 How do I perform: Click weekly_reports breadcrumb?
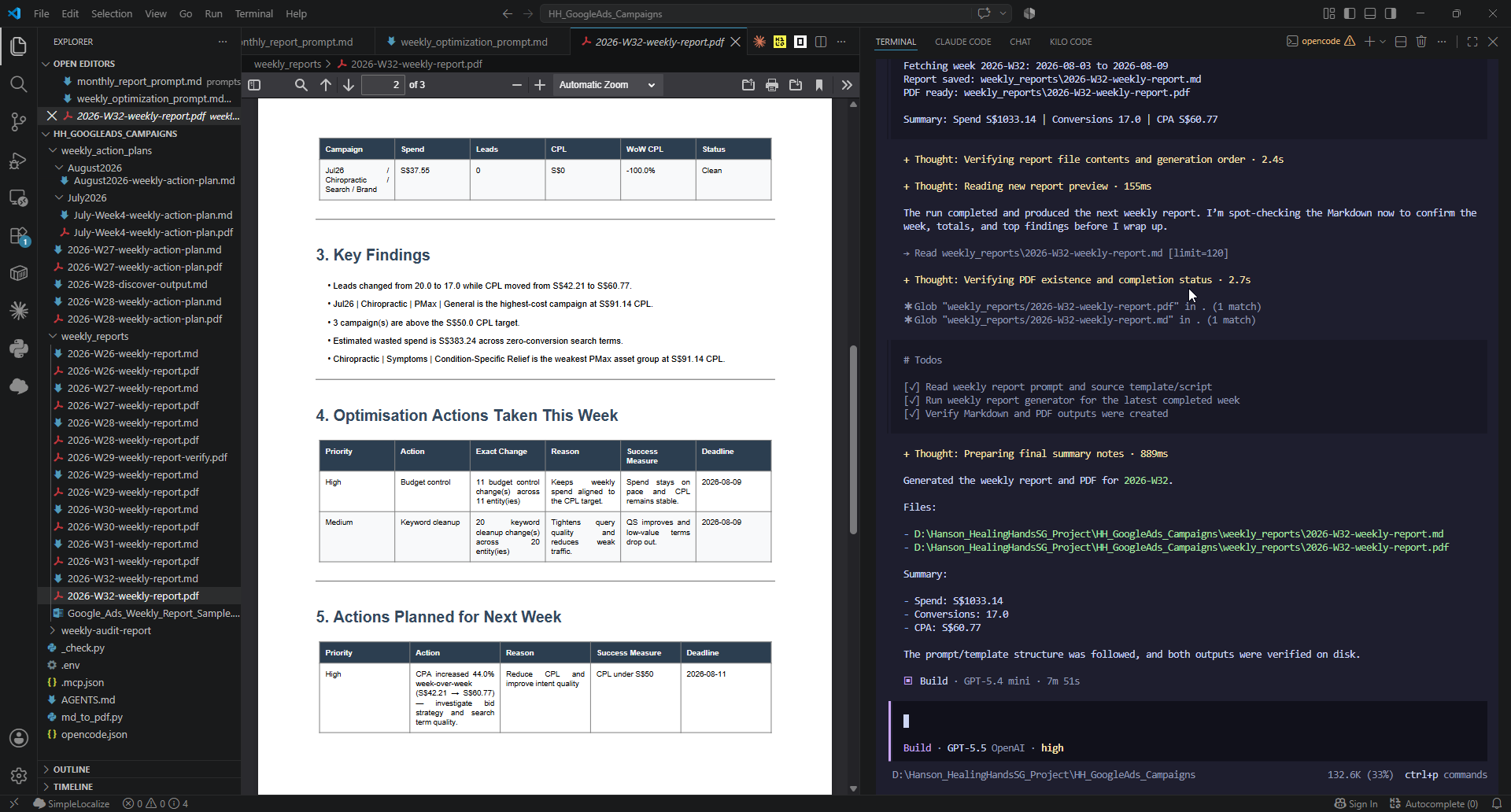click(287, 64)
